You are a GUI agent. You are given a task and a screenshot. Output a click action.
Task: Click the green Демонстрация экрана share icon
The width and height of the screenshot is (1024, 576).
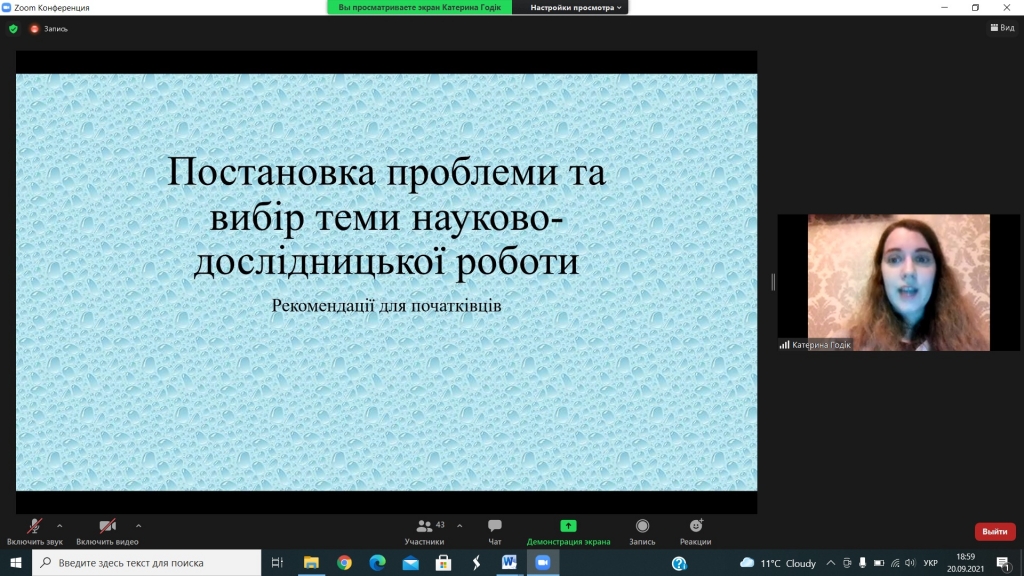(x=568, y=526)
